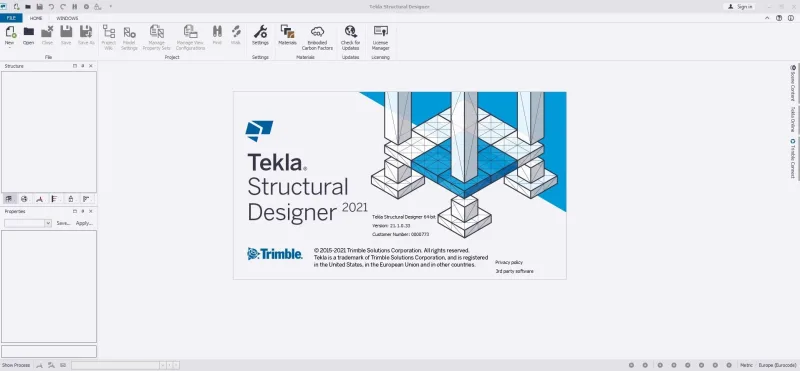The image size is (800, 371).
Task: Open the Trimble Connect side tab
Action: [x=793, y=159]
